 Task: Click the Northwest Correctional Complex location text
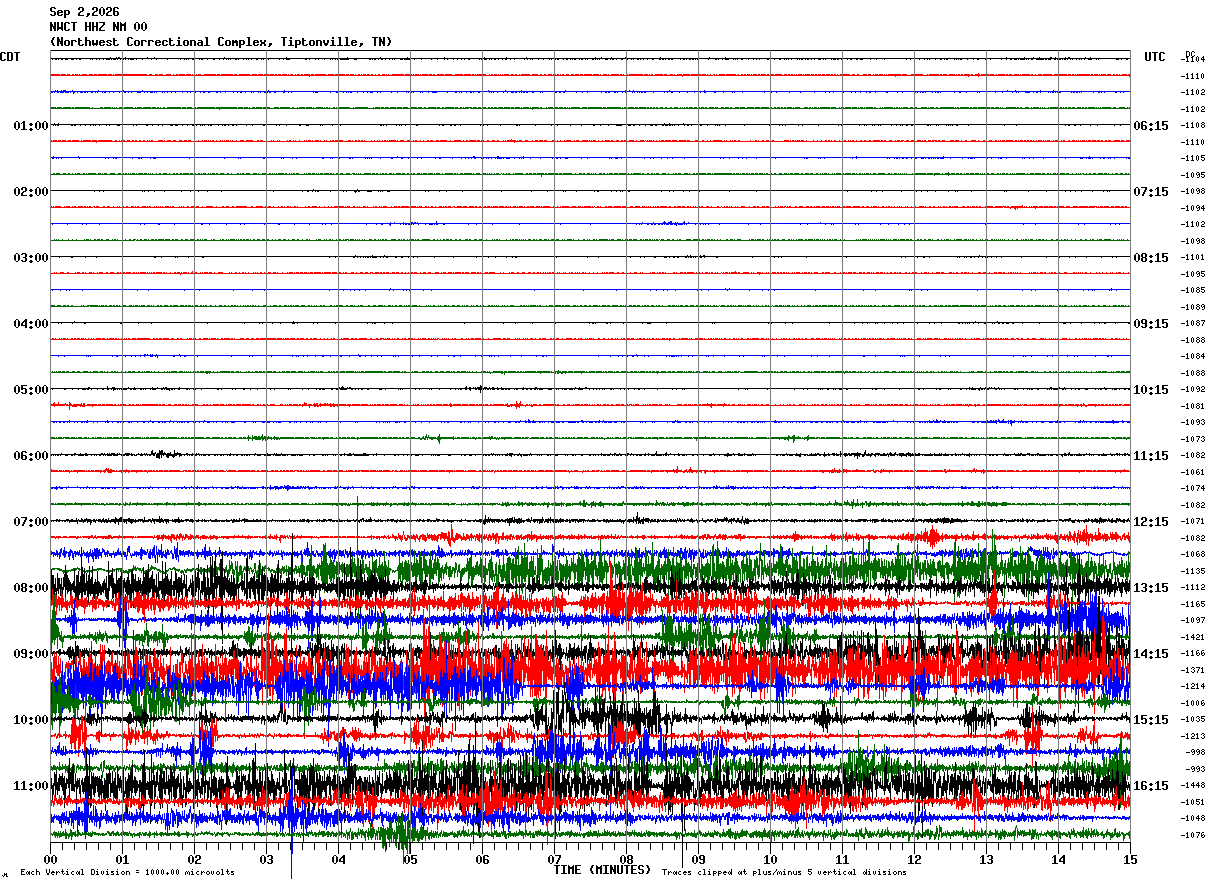220,42
